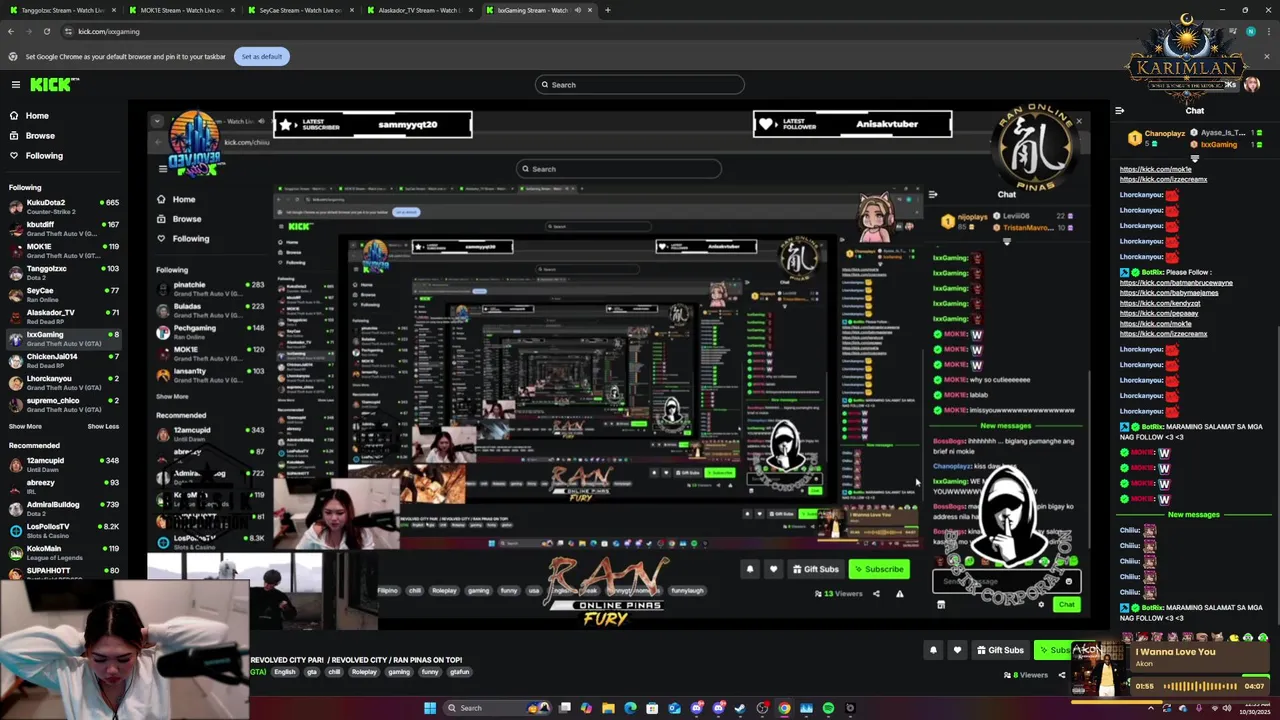Click the main stream bell notification icon
This screenshot has height=720, width=1280.
point(933,650)
